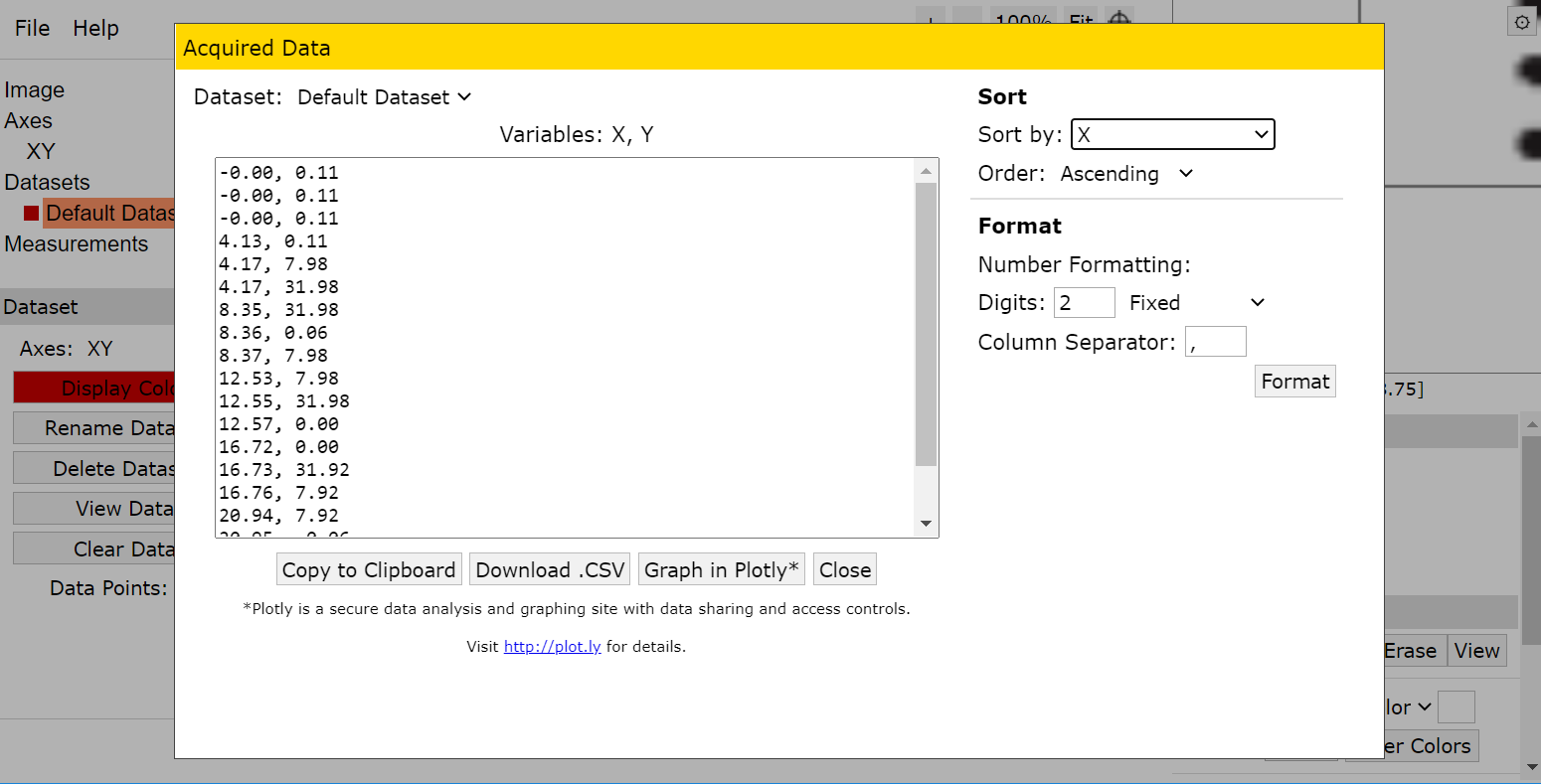
Task: Open the color dropdown in the right panel
Action: coord(1409,706)
